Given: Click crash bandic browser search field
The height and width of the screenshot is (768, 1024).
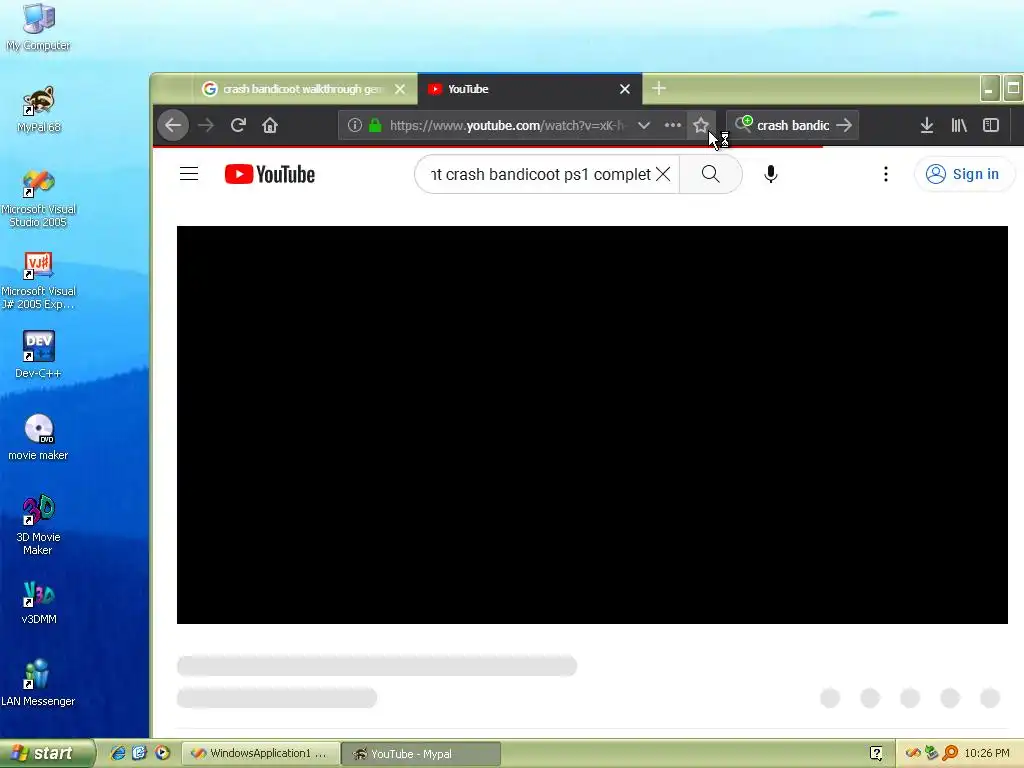Looking at the screenshot, I should 792,125.
